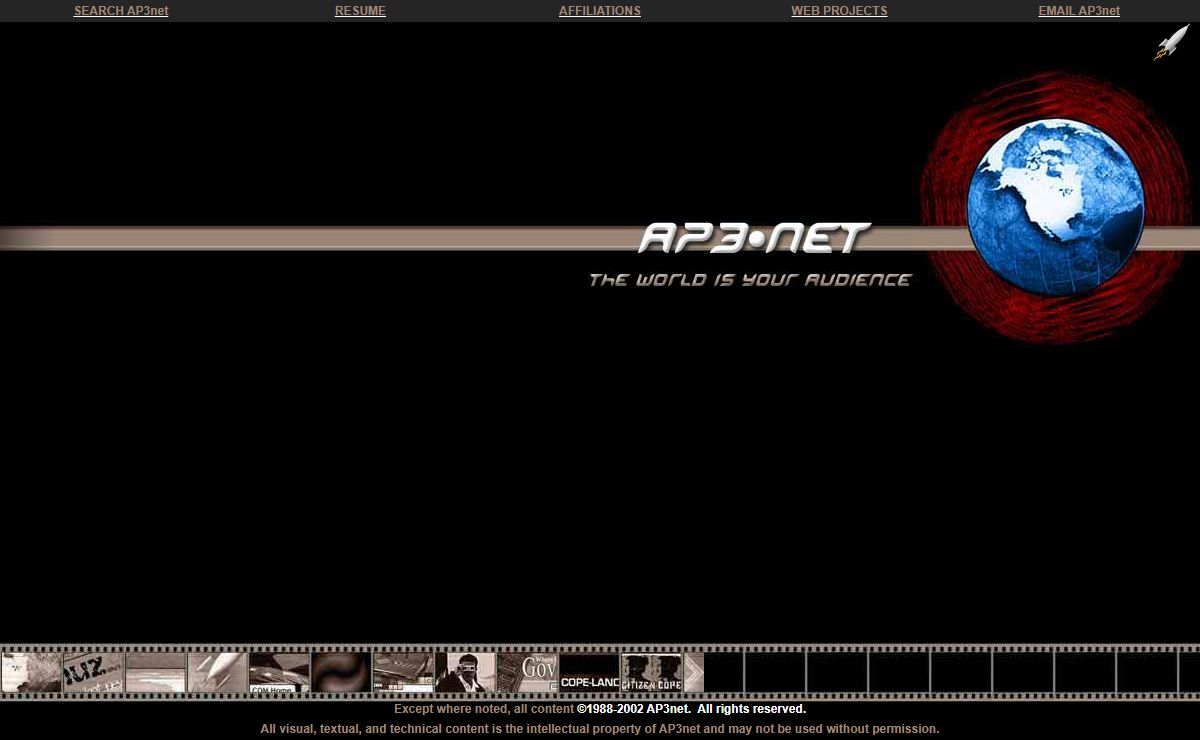Click the rocket icon in top corner
Viewport: 1200px width, 740px height.
[1171, 43]
